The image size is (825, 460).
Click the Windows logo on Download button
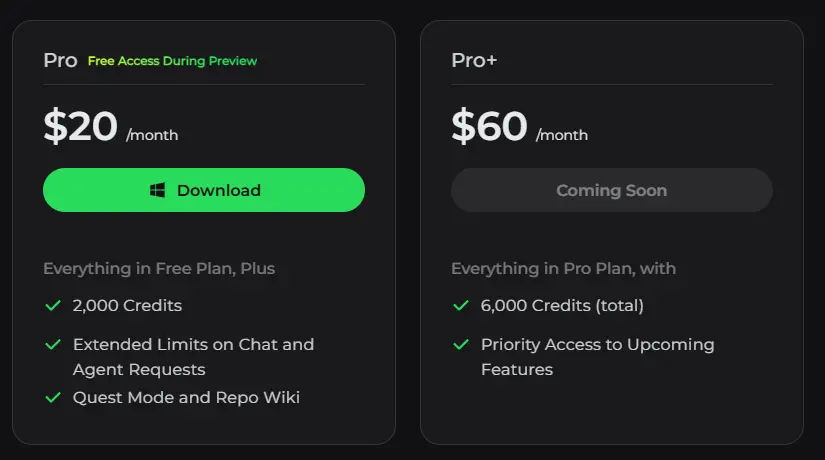click(x=157, y=190)
